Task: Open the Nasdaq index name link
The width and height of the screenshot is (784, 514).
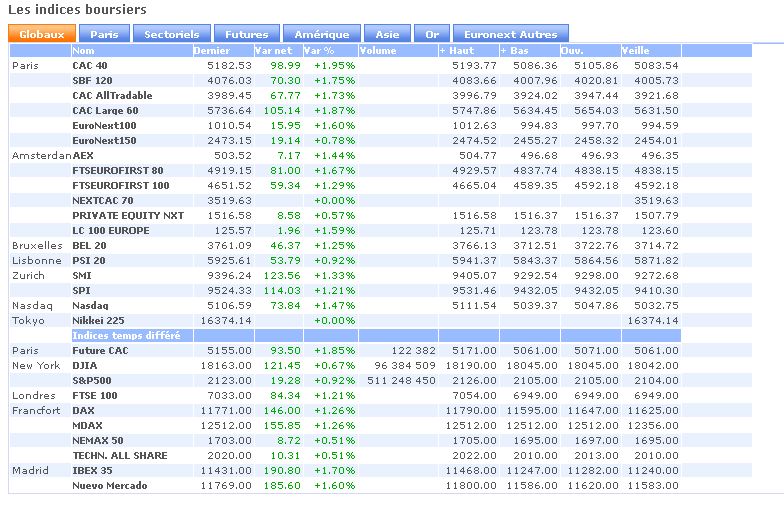Action: [90, 306]
